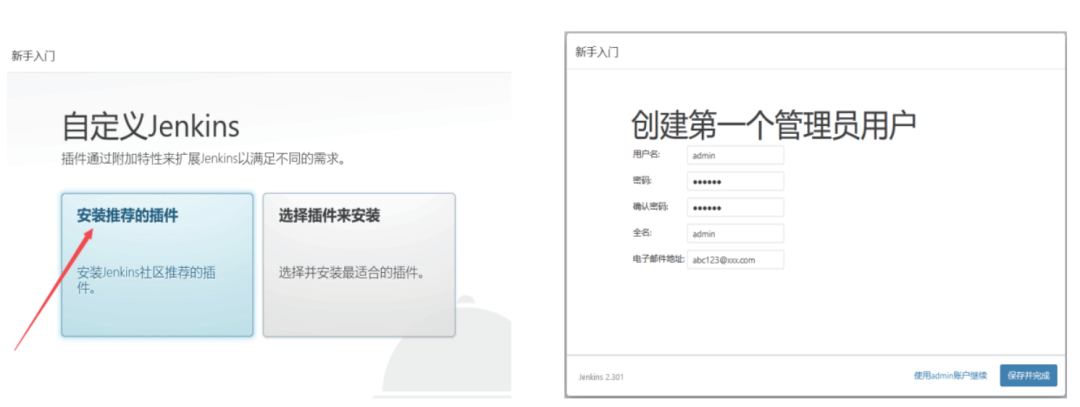Focus the 确认密码 field
This screenshot has height=407, width=1080.
pos(735,207)
